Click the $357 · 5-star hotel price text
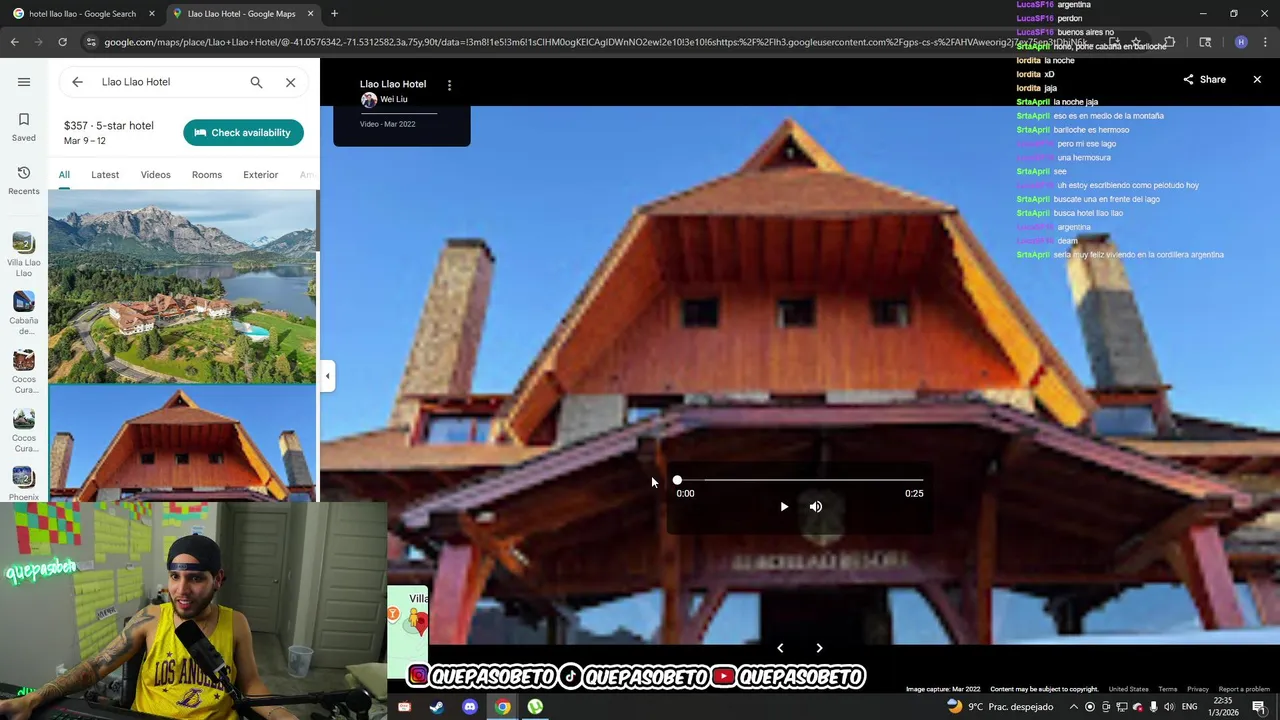Image resolution: width=1280 pixels, height=720 pixels. [x=109, y=126]
